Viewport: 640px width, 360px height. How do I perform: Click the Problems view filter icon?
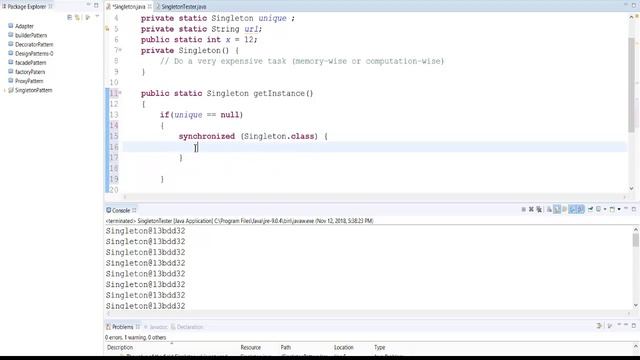pyautogui.click(x=599, y=326)
